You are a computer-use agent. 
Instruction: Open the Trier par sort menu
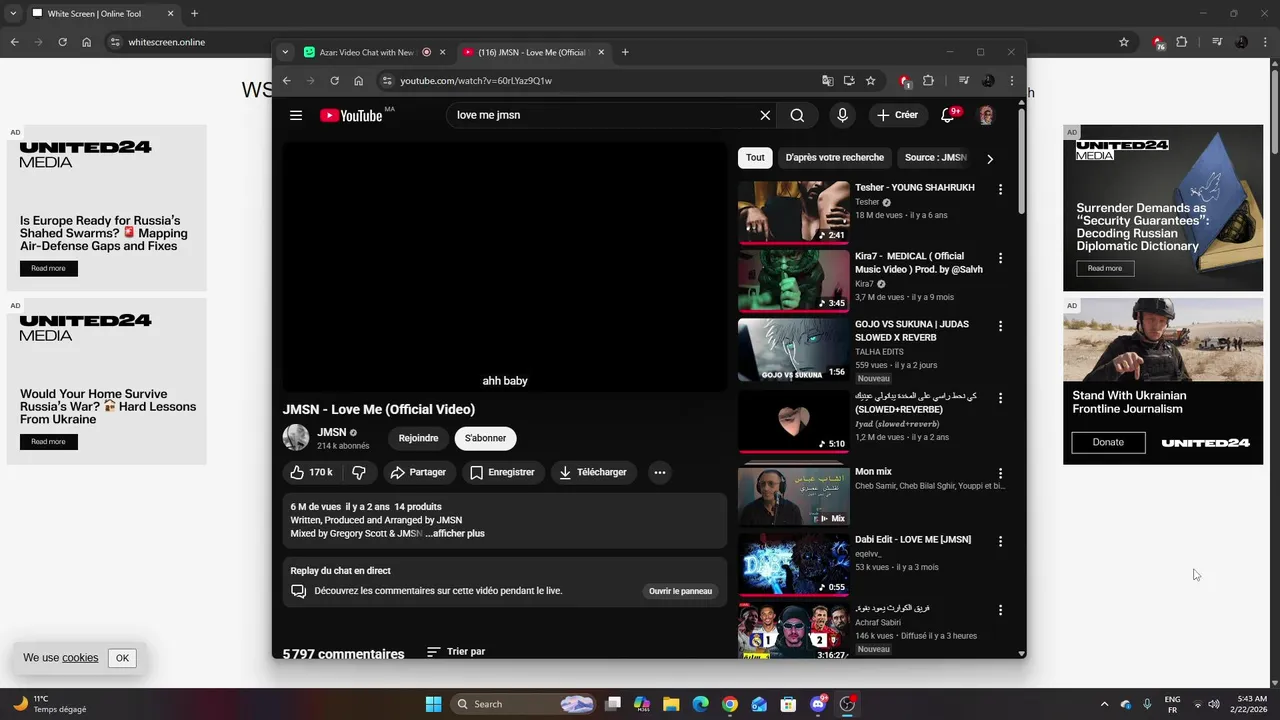[456, 651]
